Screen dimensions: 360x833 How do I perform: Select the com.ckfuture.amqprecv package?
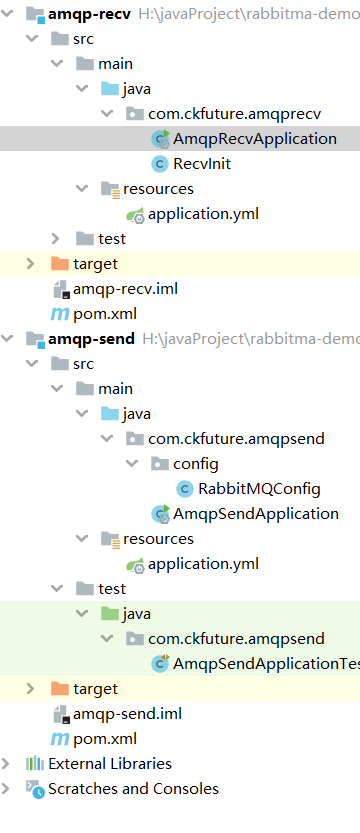click(234, 114)
